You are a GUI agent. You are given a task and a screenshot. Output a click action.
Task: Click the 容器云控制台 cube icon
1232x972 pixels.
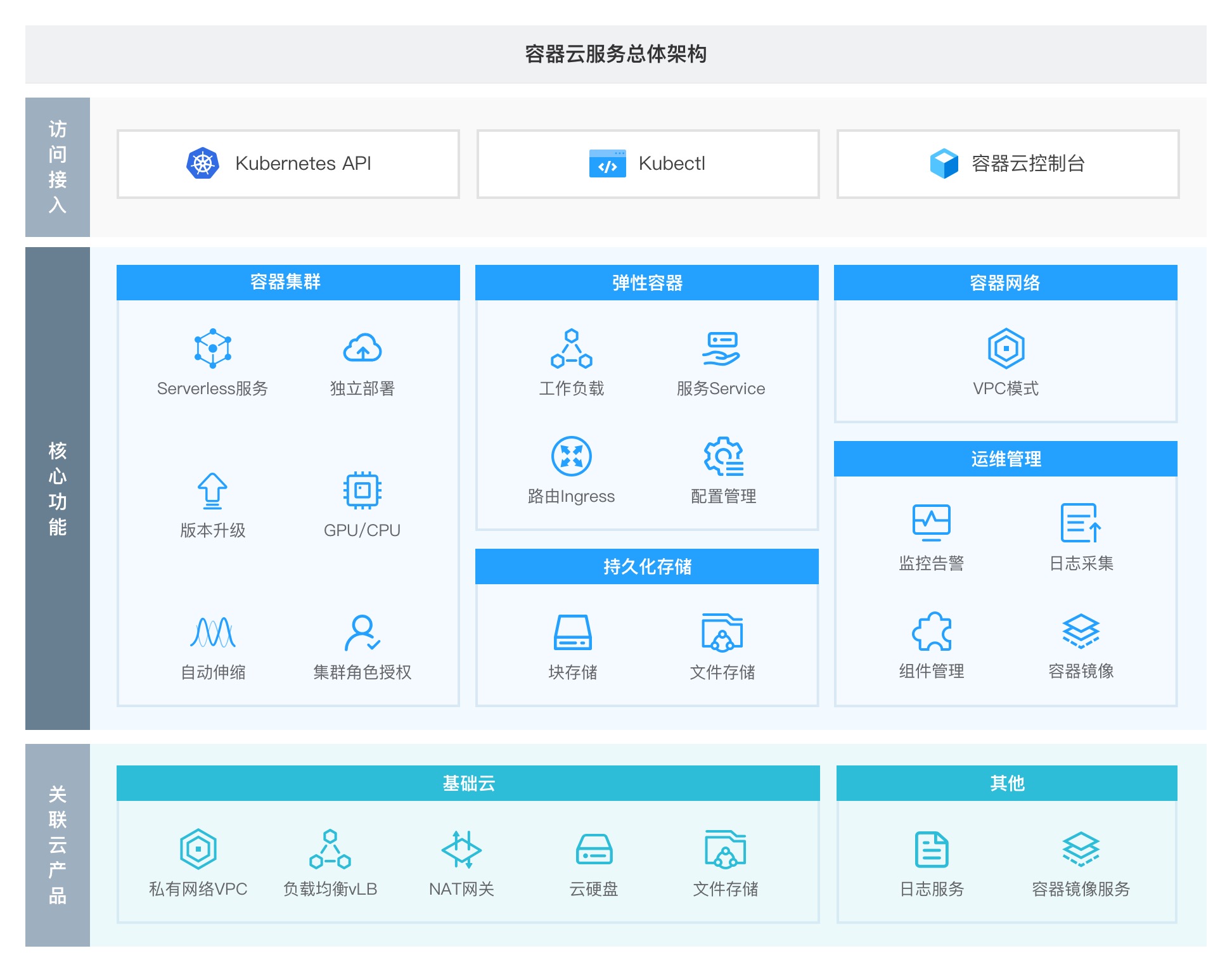(944, 163)
